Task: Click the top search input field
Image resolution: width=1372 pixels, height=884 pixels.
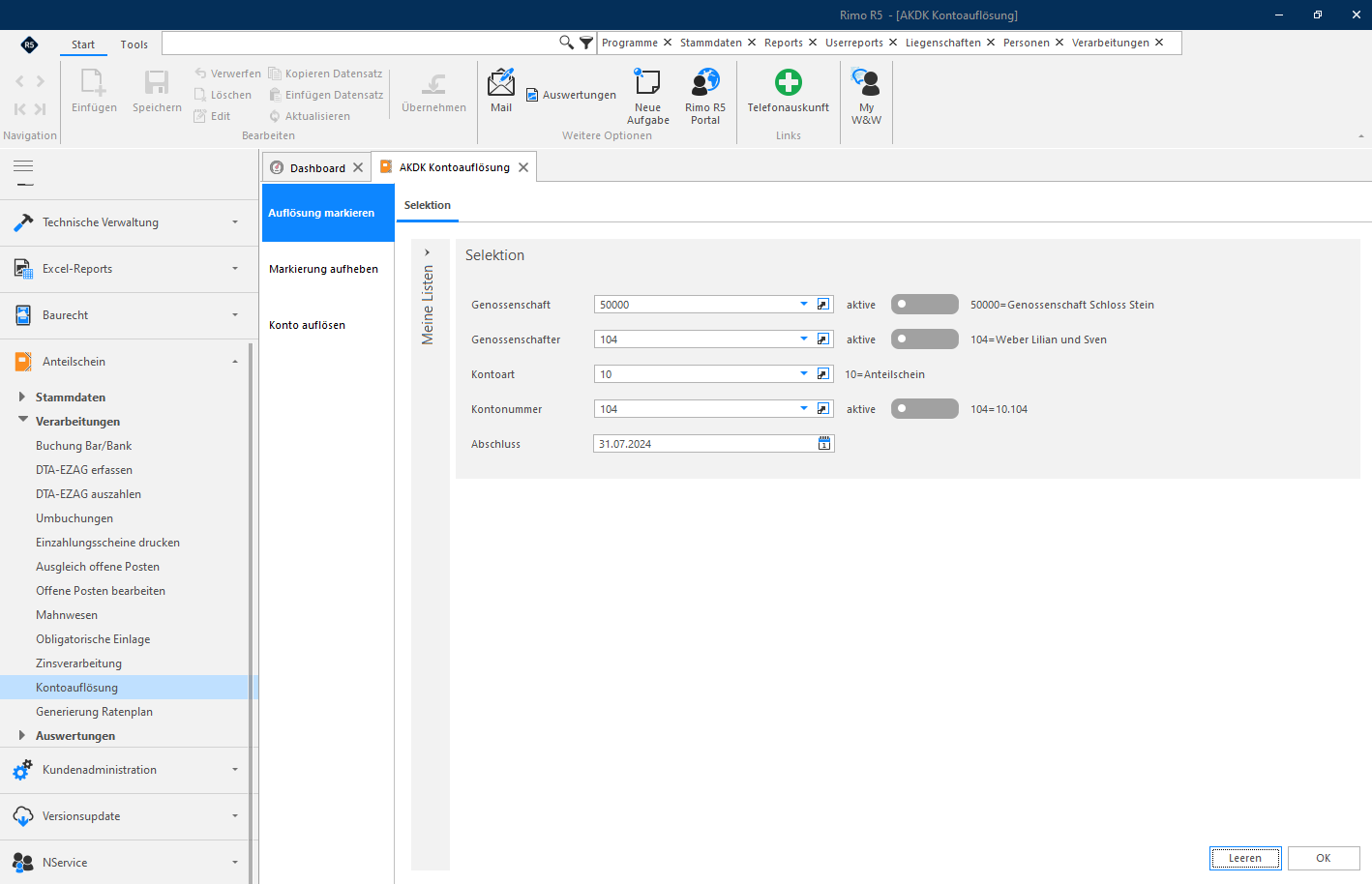Action: [360, 43]
